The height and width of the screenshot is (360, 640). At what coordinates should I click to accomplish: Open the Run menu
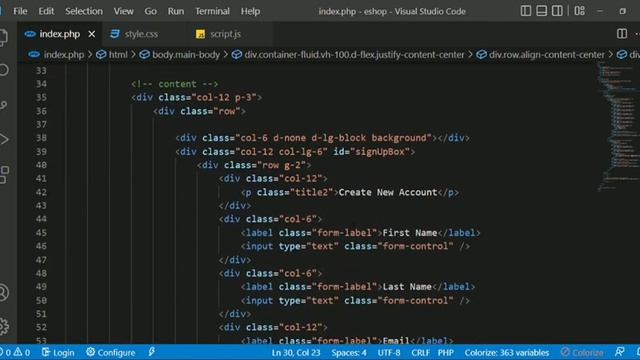click(x=176, y=11)
